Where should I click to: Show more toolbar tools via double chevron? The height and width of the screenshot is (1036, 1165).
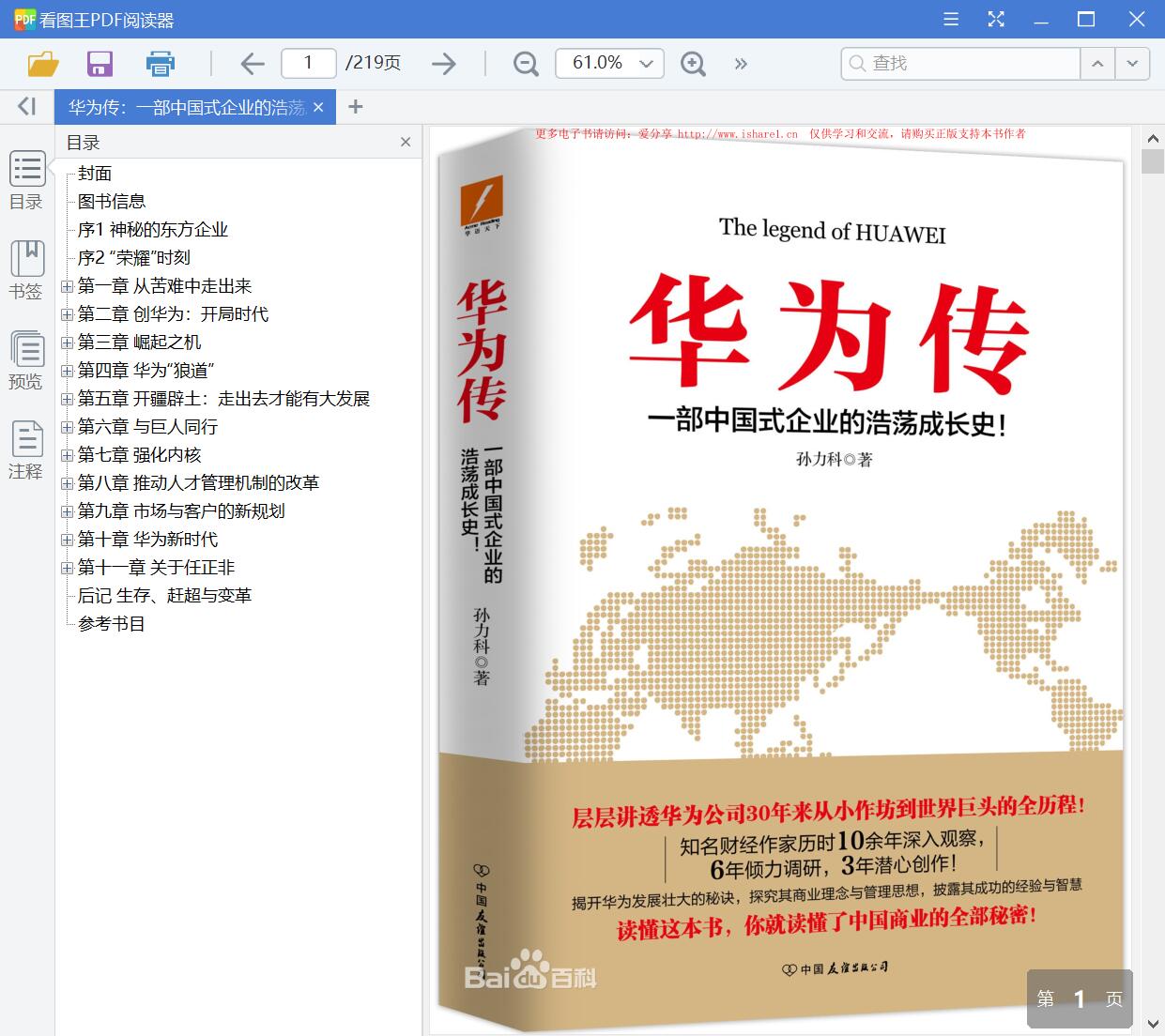pyautogui.click(x=741, y=63)
